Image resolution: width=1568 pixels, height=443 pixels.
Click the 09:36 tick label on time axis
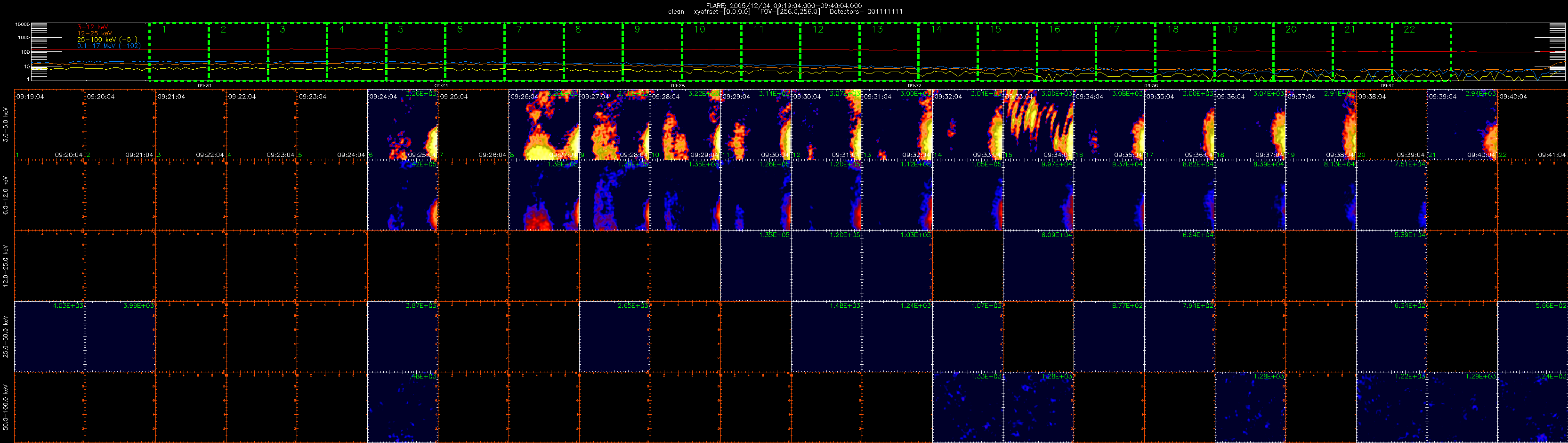(1150, 85)
